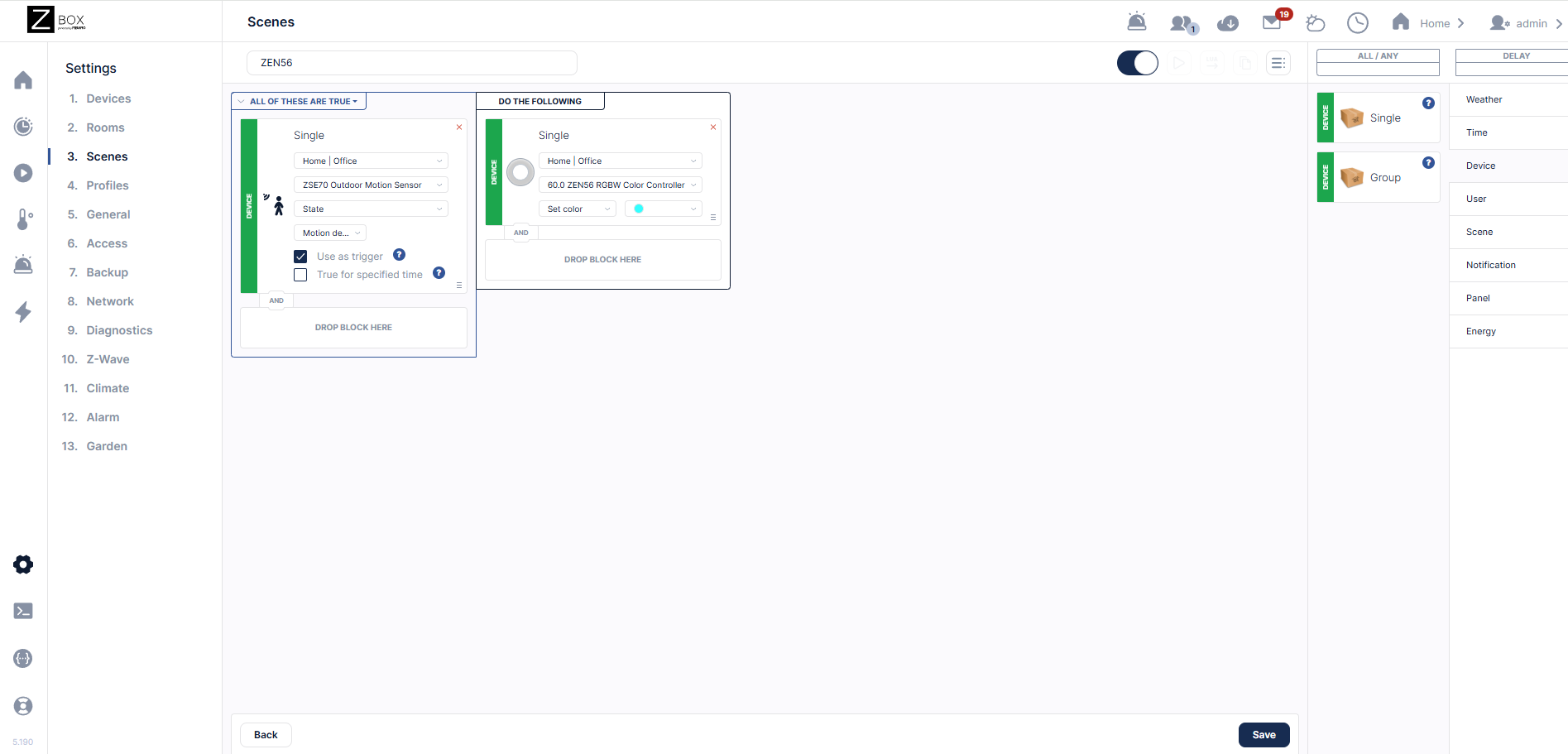Open the users icon with badge 1
The image size is (1568, 754).
(1183, 23)
